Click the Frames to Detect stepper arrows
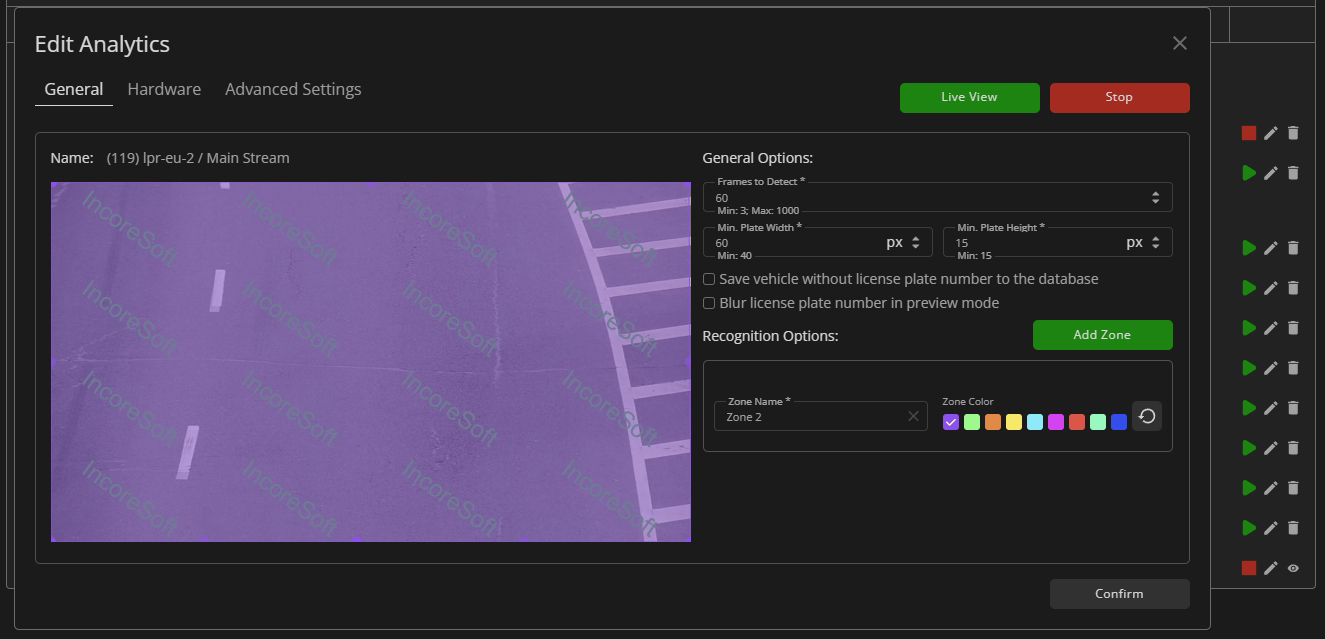This screenshot has height=639, width=1325. [1156, 198]
